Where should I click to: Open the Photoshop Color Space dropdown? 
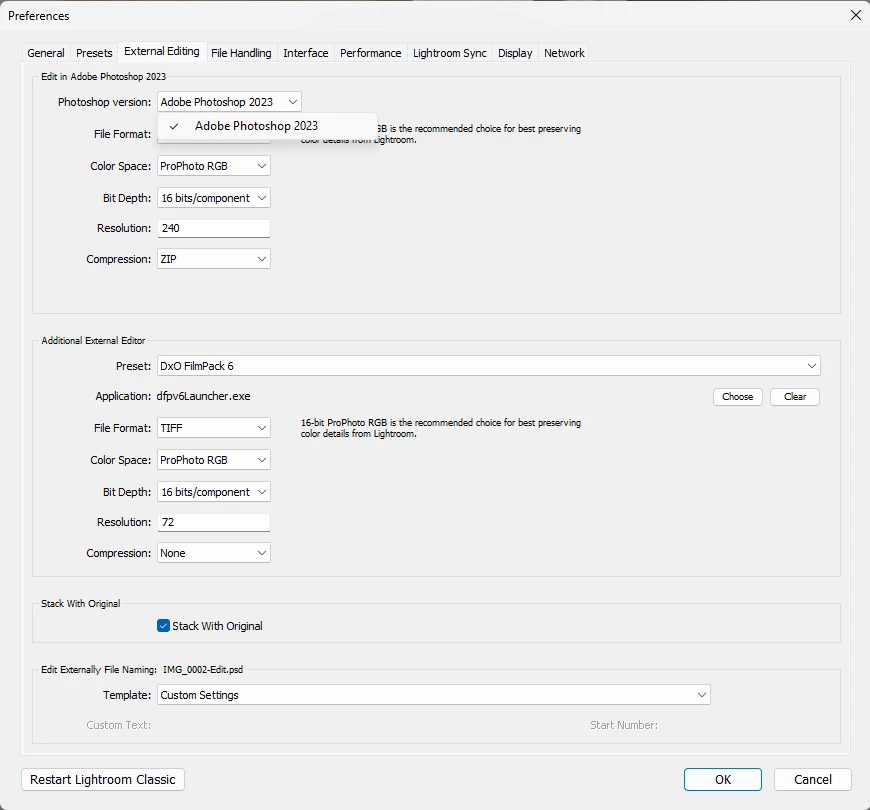[214, 166]
